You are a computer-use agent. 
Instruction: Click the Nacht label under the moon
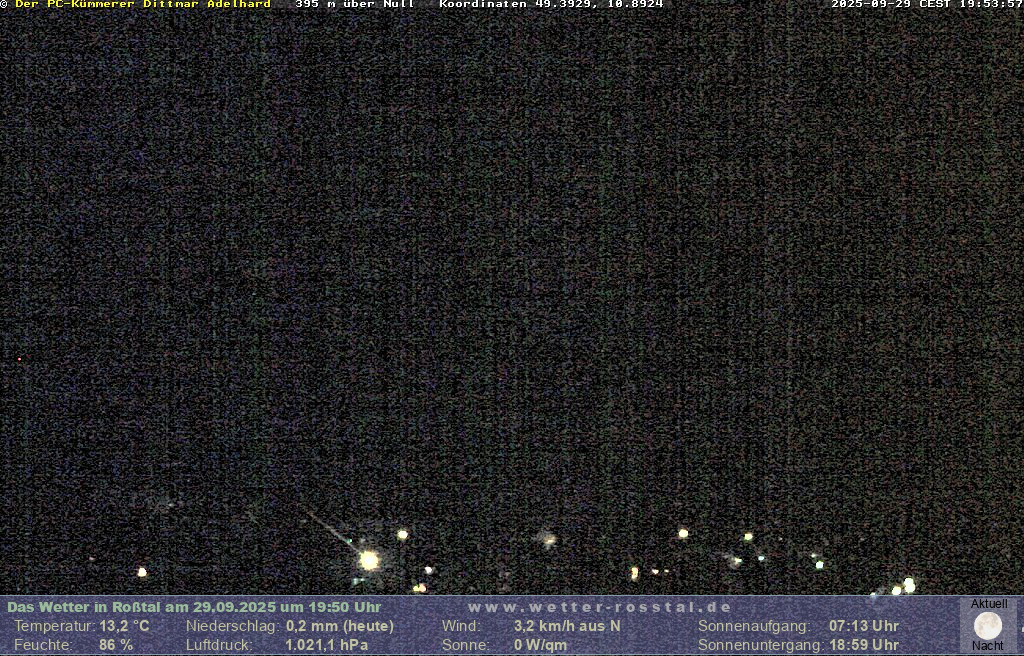(x=988, y=646)
